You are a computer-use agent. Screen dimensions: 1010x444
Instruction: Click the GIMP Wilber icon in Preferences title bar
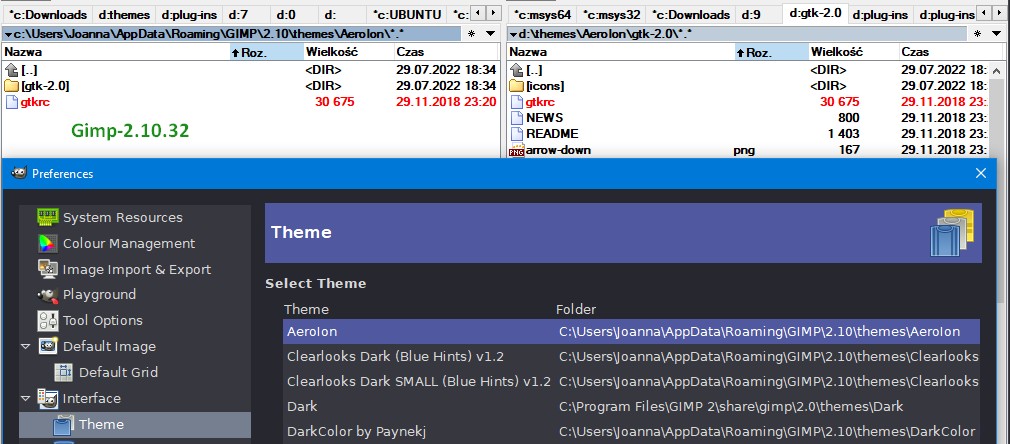tap(19, 173)
